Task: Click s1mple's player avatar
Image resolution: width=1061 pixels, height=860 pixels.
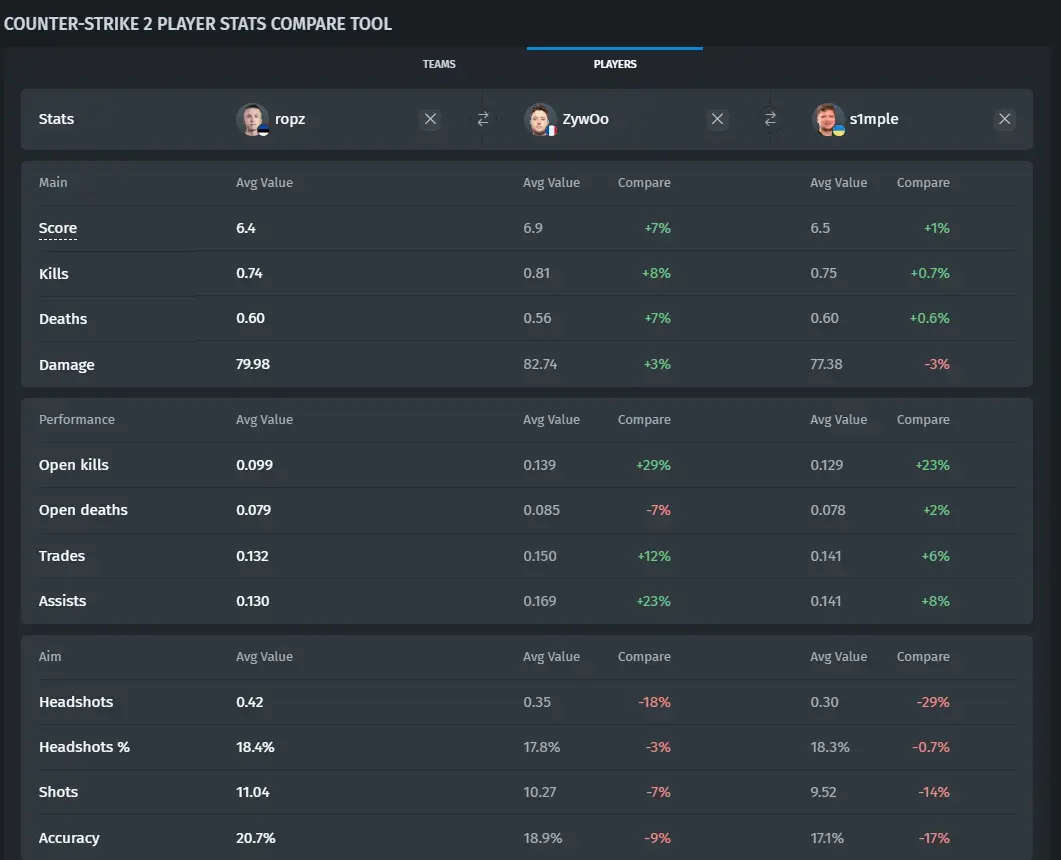Action: [x=828, y=120]
